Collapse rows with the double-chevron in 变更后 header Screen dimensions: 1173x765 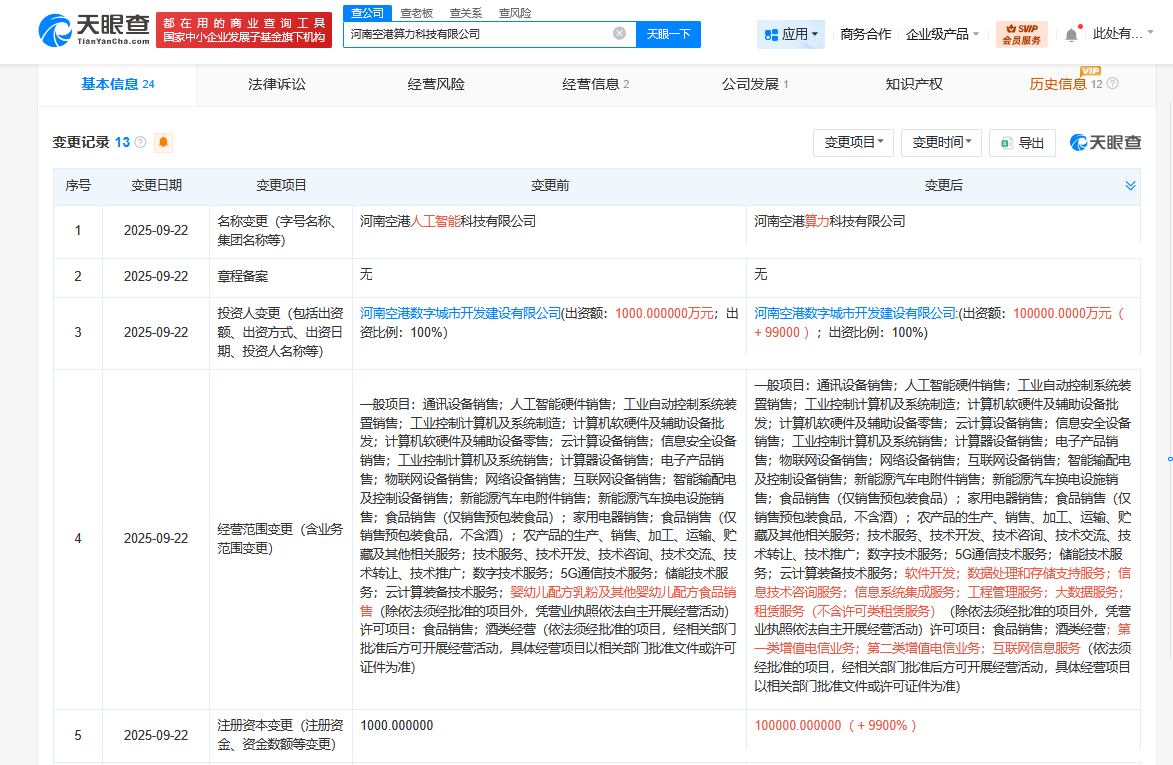(1129, 185)
